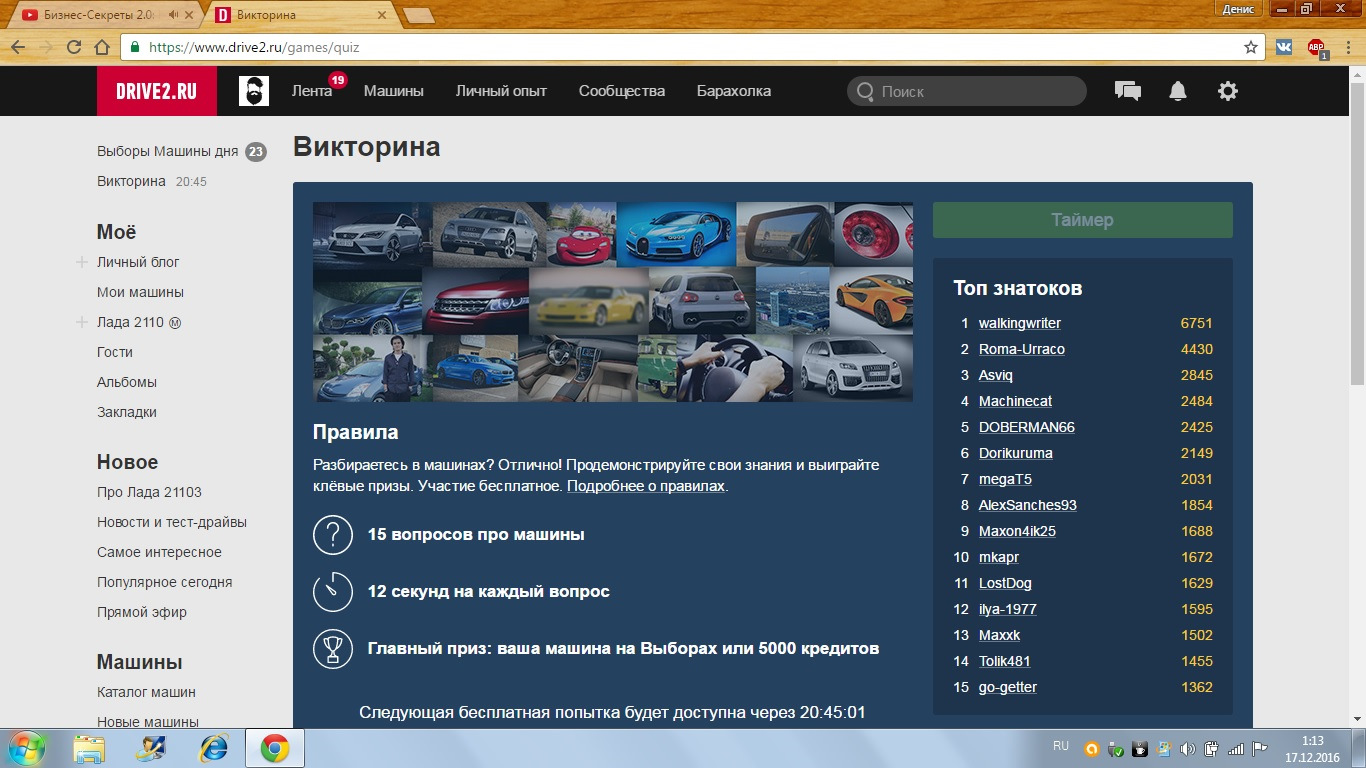Screen dimensions: 1366x768
Task: Open the settings gear icon
Action: click(1227, 90)
